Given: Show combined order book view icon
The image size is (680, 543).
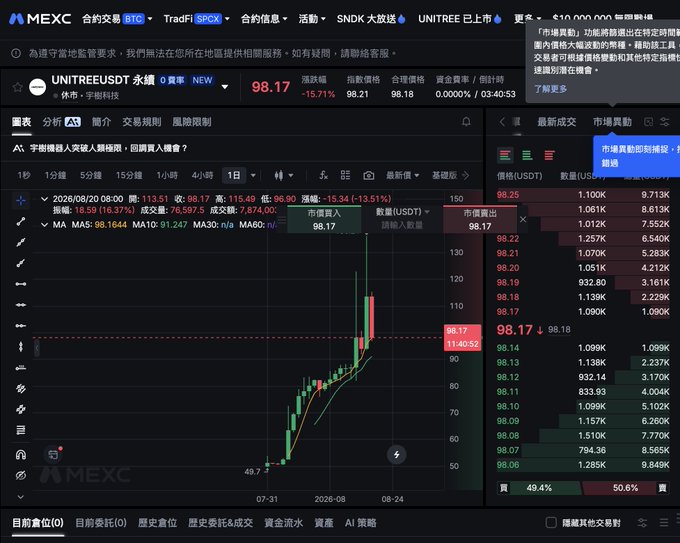Looking at the screenshot, I should coord(505,155).
